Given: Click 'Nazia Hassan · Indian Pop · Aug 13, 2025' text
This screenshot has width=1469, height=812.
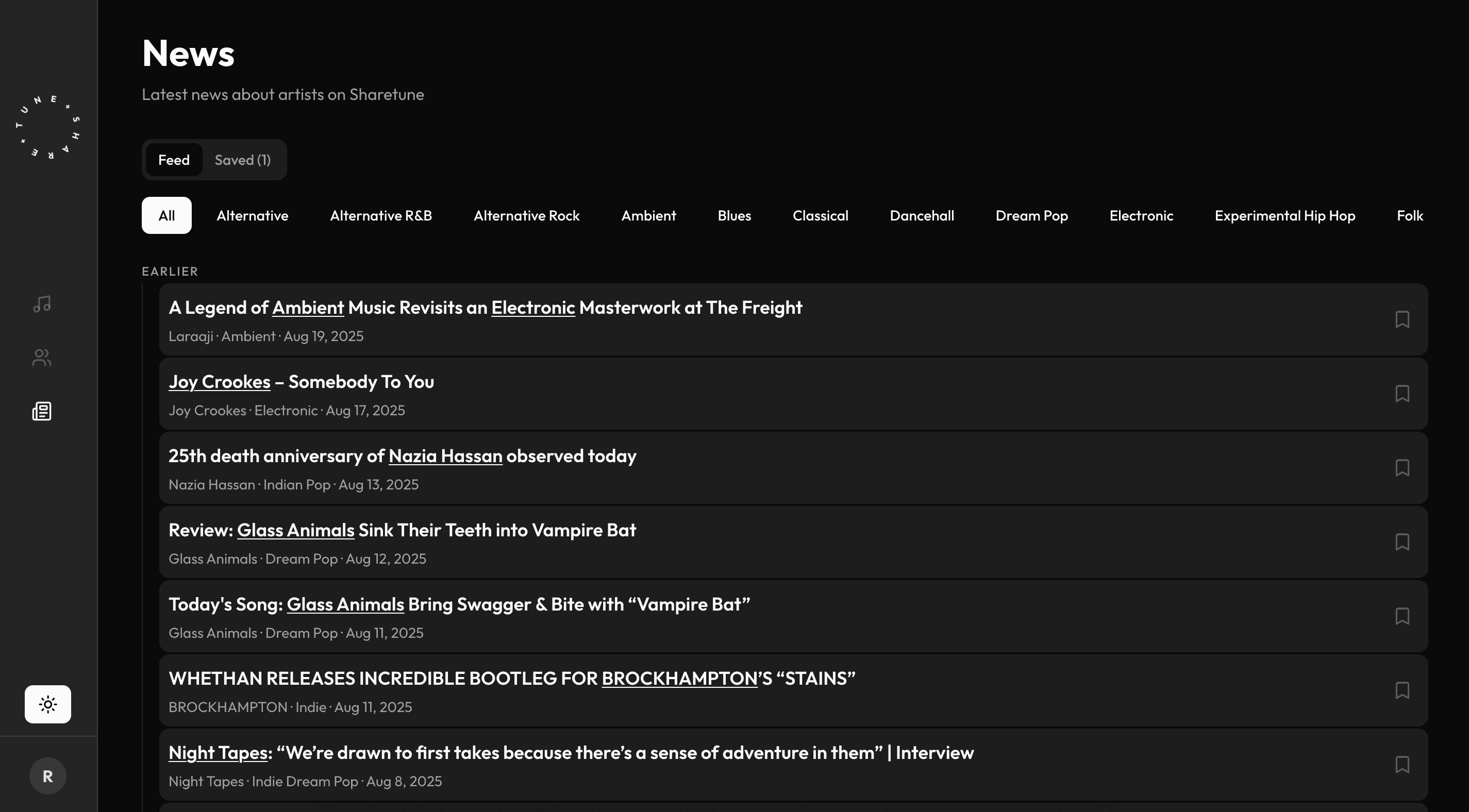Looking at the screenshot, I should point(294,485).
